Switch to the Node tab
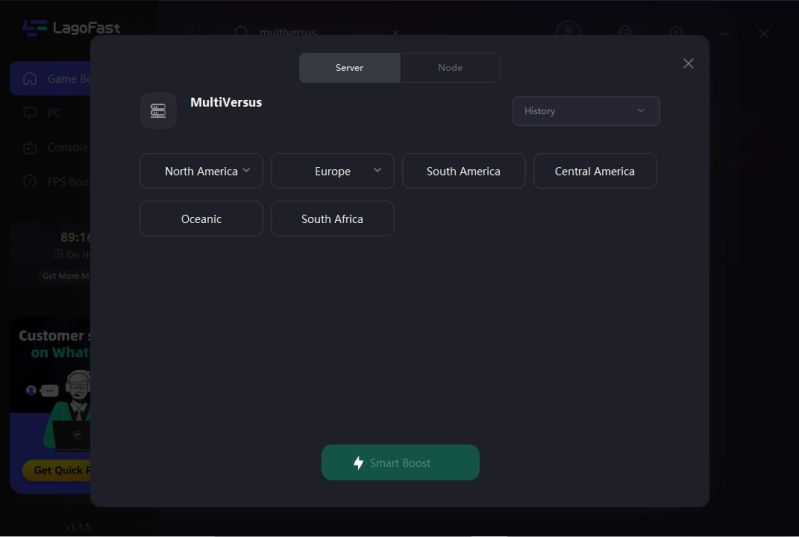Screen dimensions: 799x537 tap(450, 68)
